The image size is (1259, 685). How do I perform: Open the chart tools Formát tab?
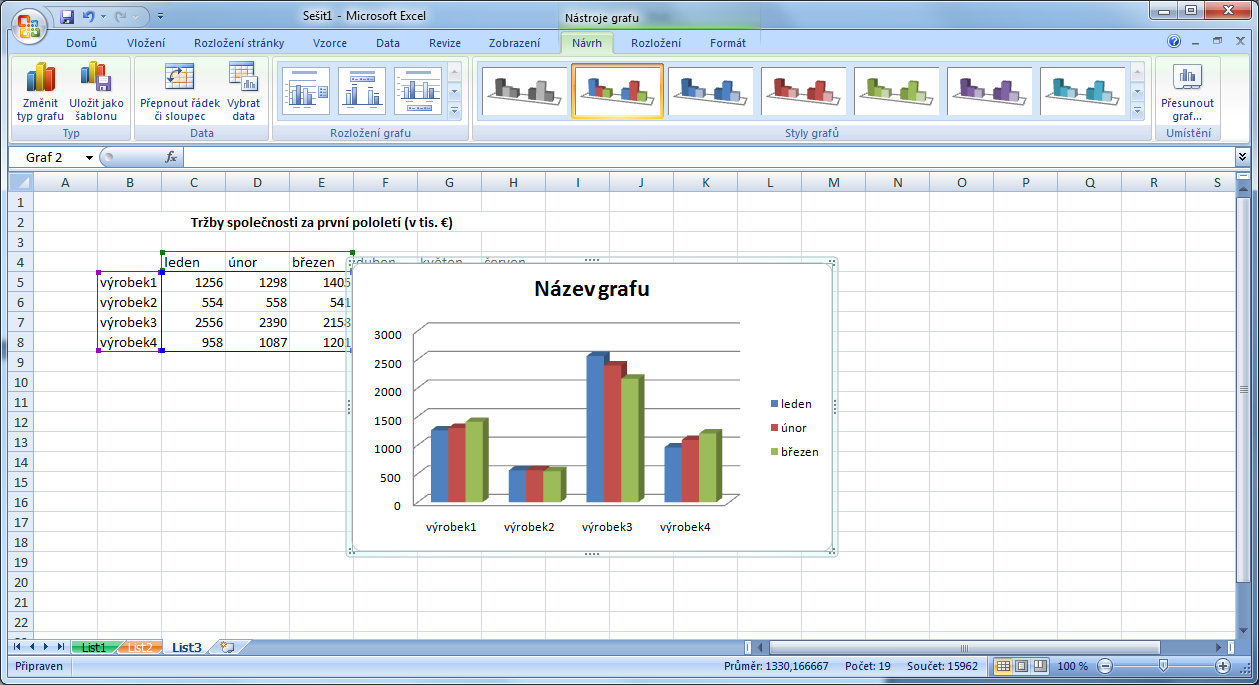coord(728,43)
